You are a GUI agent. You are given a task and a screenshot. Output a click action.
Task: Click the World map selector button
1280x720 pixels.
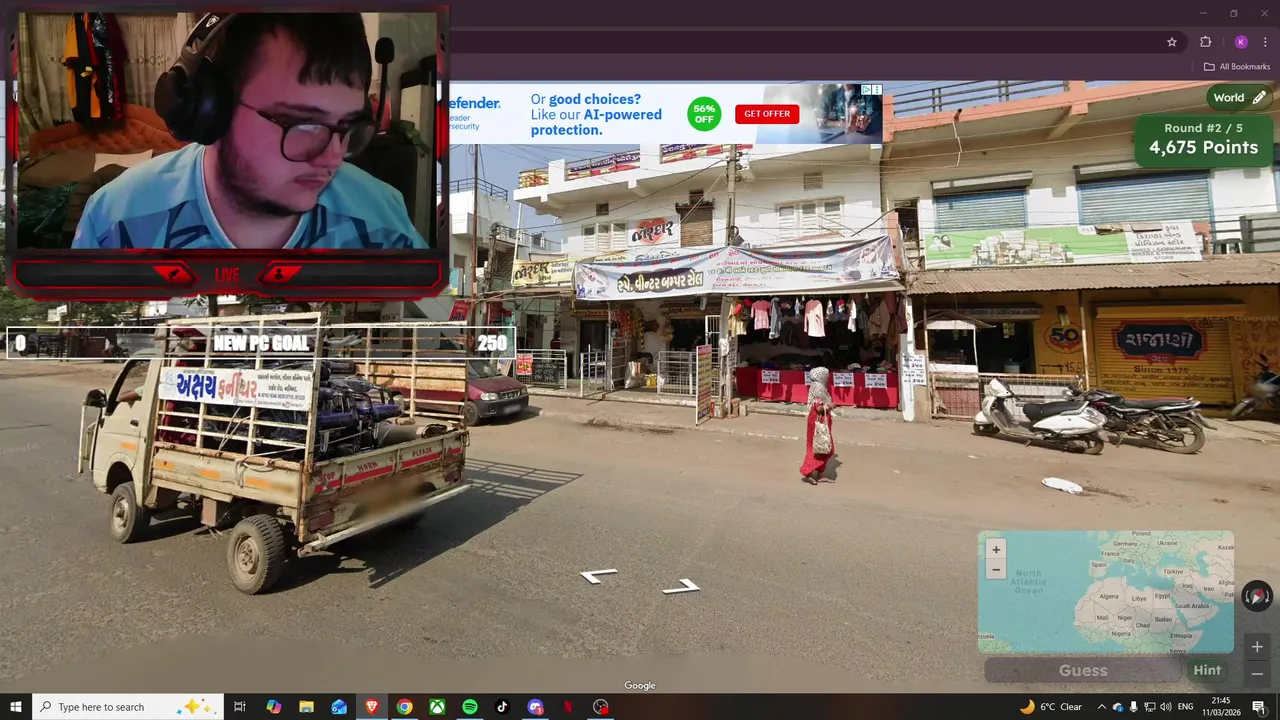tap(1240, 98)
